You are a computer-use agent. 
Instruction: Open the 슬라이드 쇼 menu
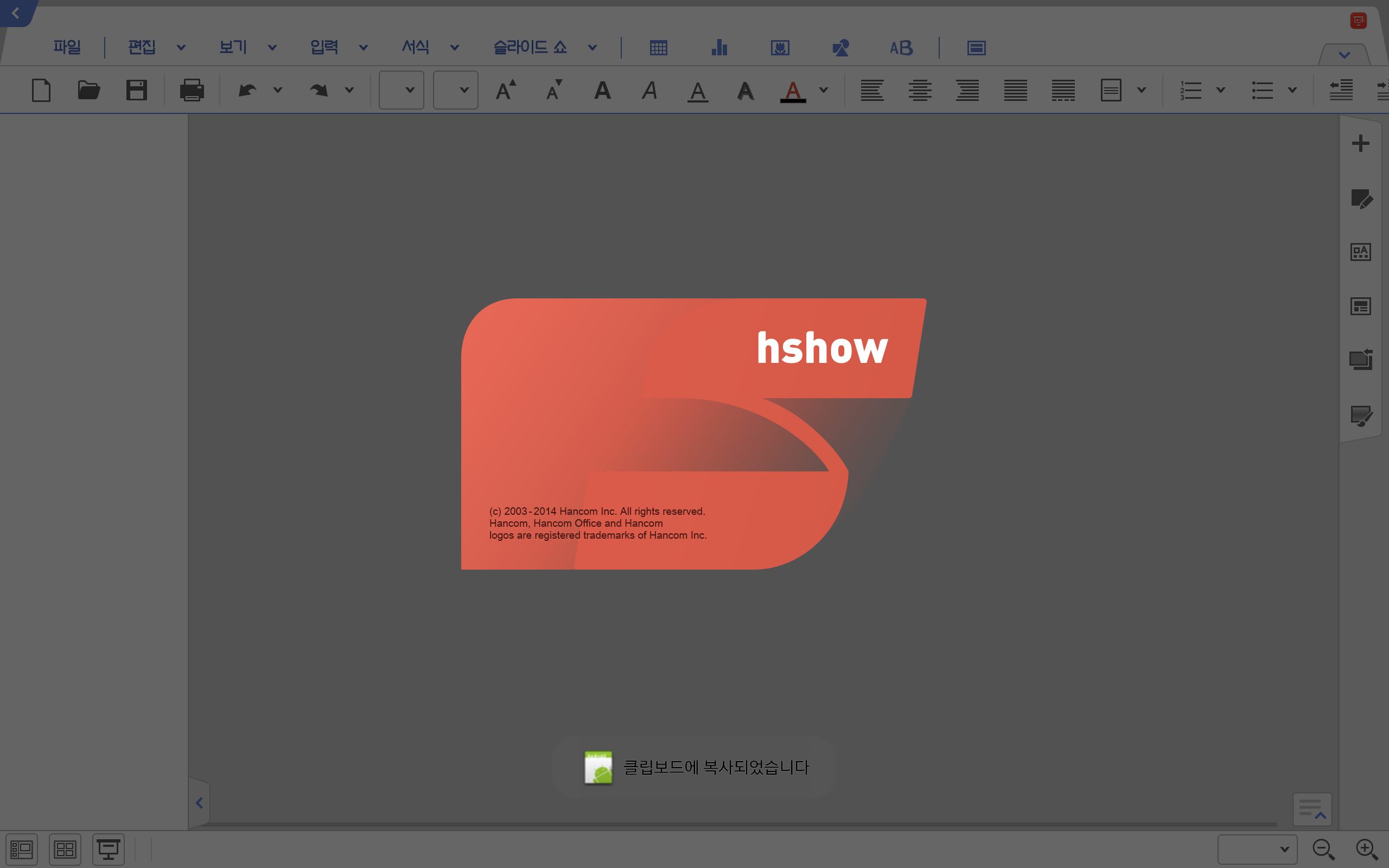point(530,47)
